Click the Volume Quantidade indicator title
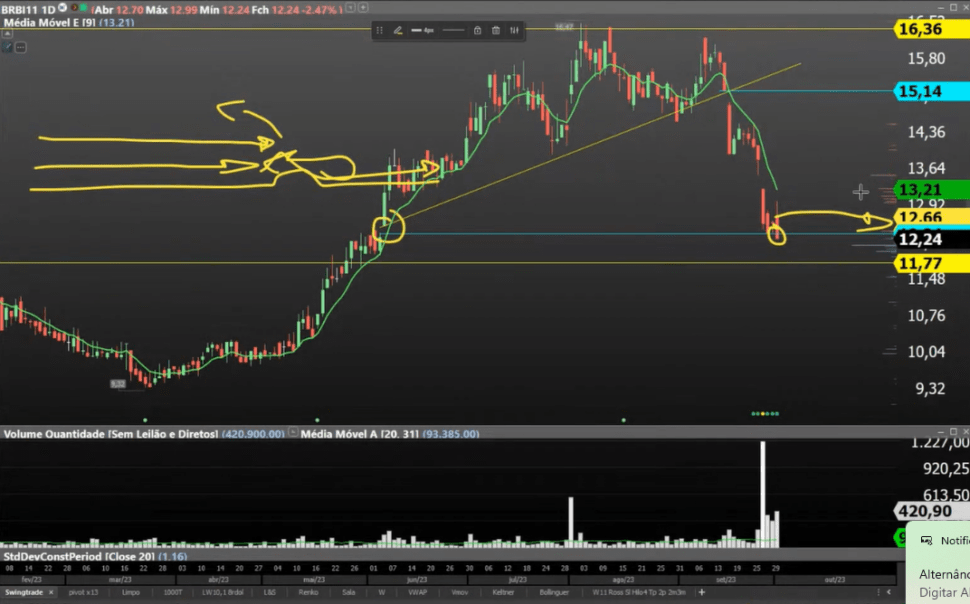 click(x=110, y=434)
